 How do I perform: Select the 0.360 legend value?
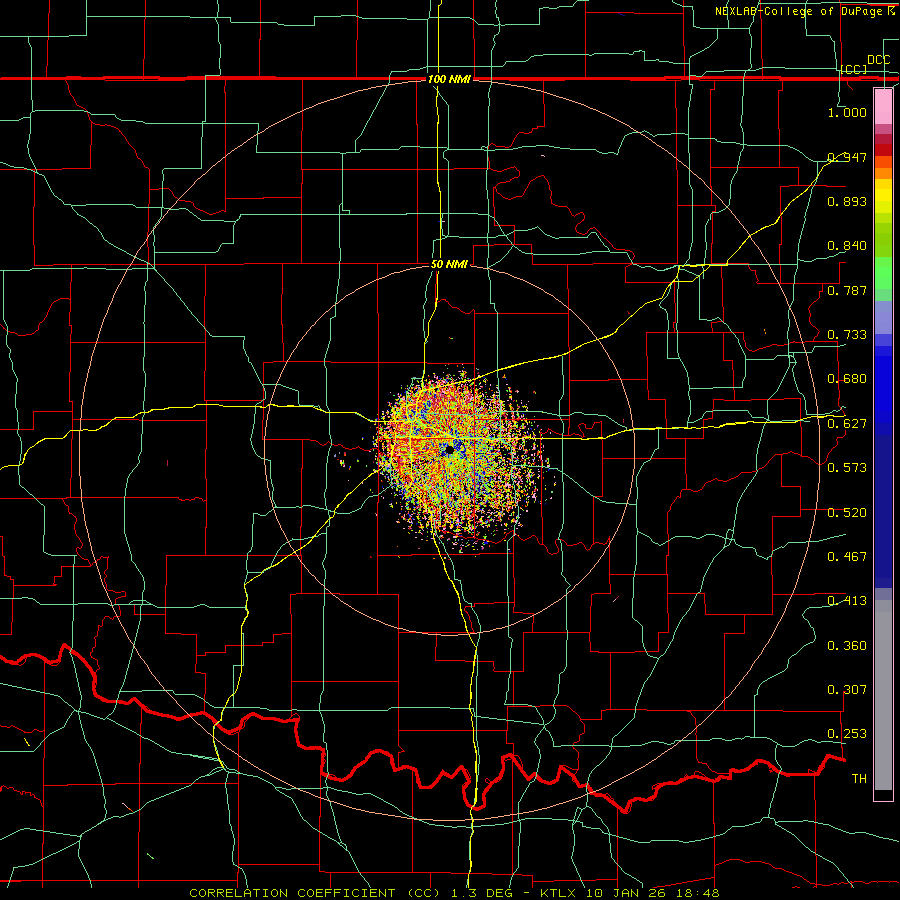pos(847,646)
